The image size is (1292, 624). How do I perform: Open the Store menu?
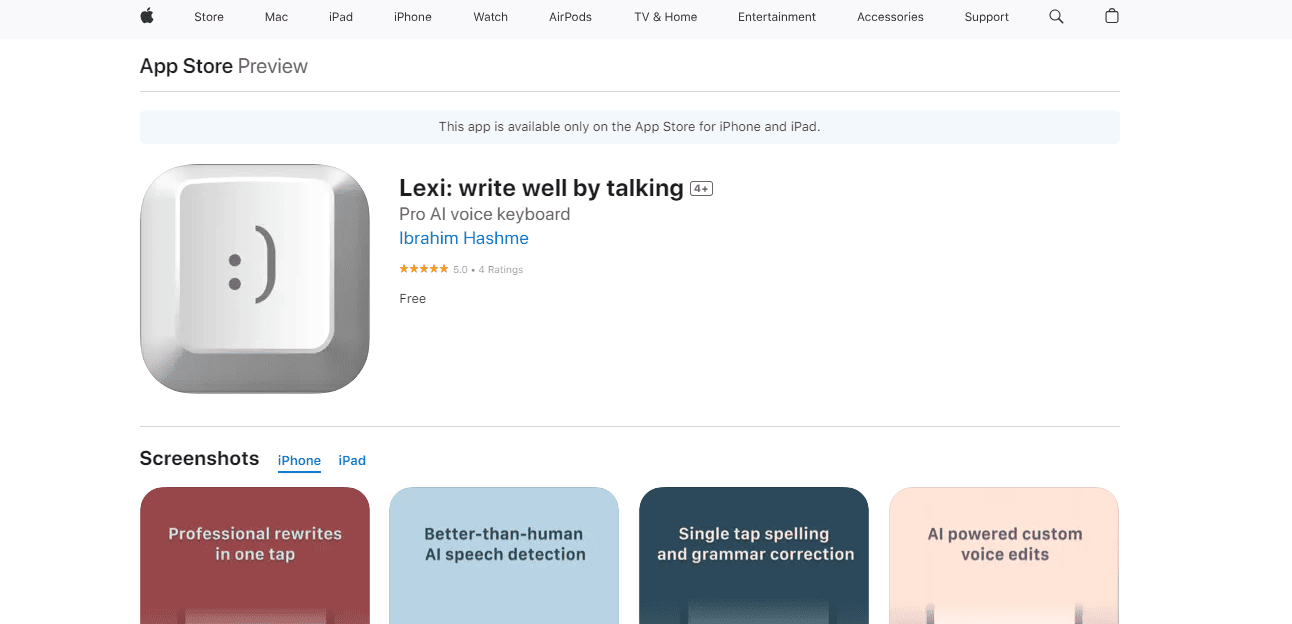pos(209,17)
